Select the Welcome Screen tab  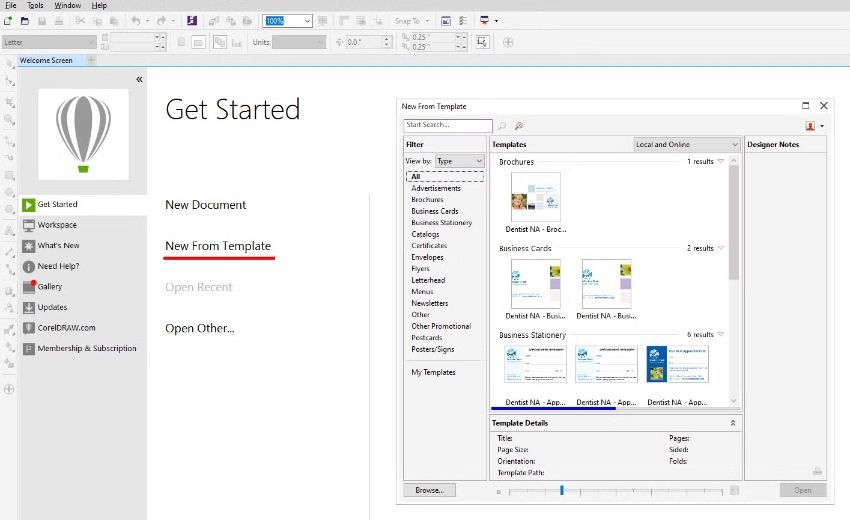pos(46,60)
